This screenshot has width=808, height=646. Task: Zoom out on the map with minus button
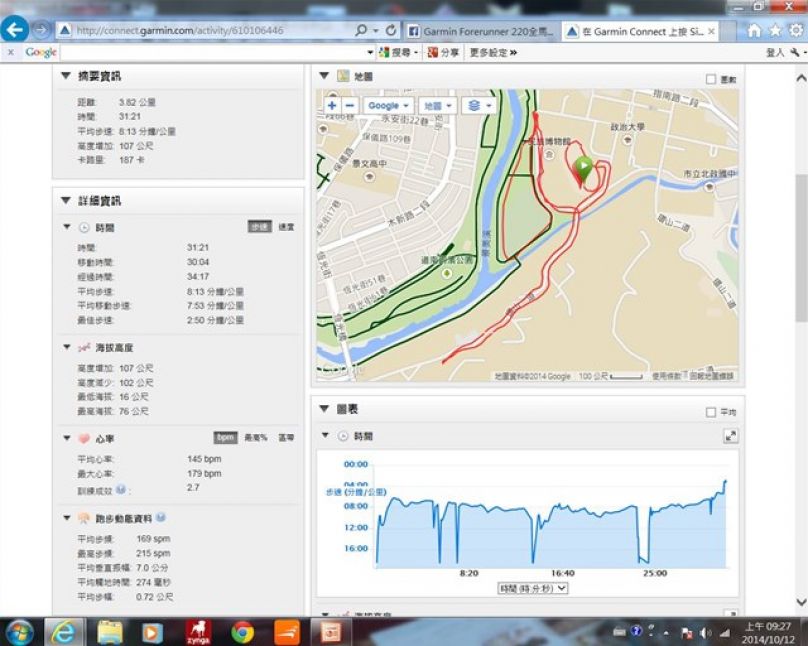point(349,105)
